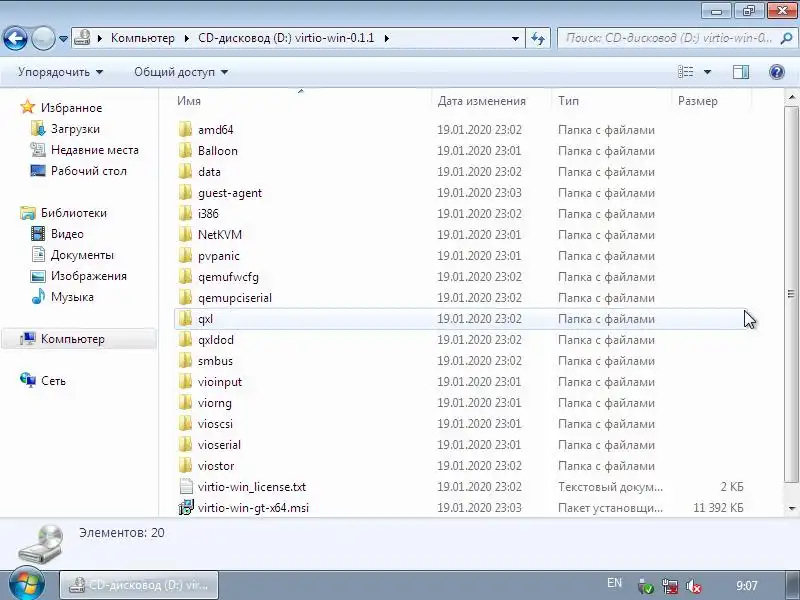Screen dimensions: 800x600
Task: Open the Изображения library
Action: click(x=88, y=276)
